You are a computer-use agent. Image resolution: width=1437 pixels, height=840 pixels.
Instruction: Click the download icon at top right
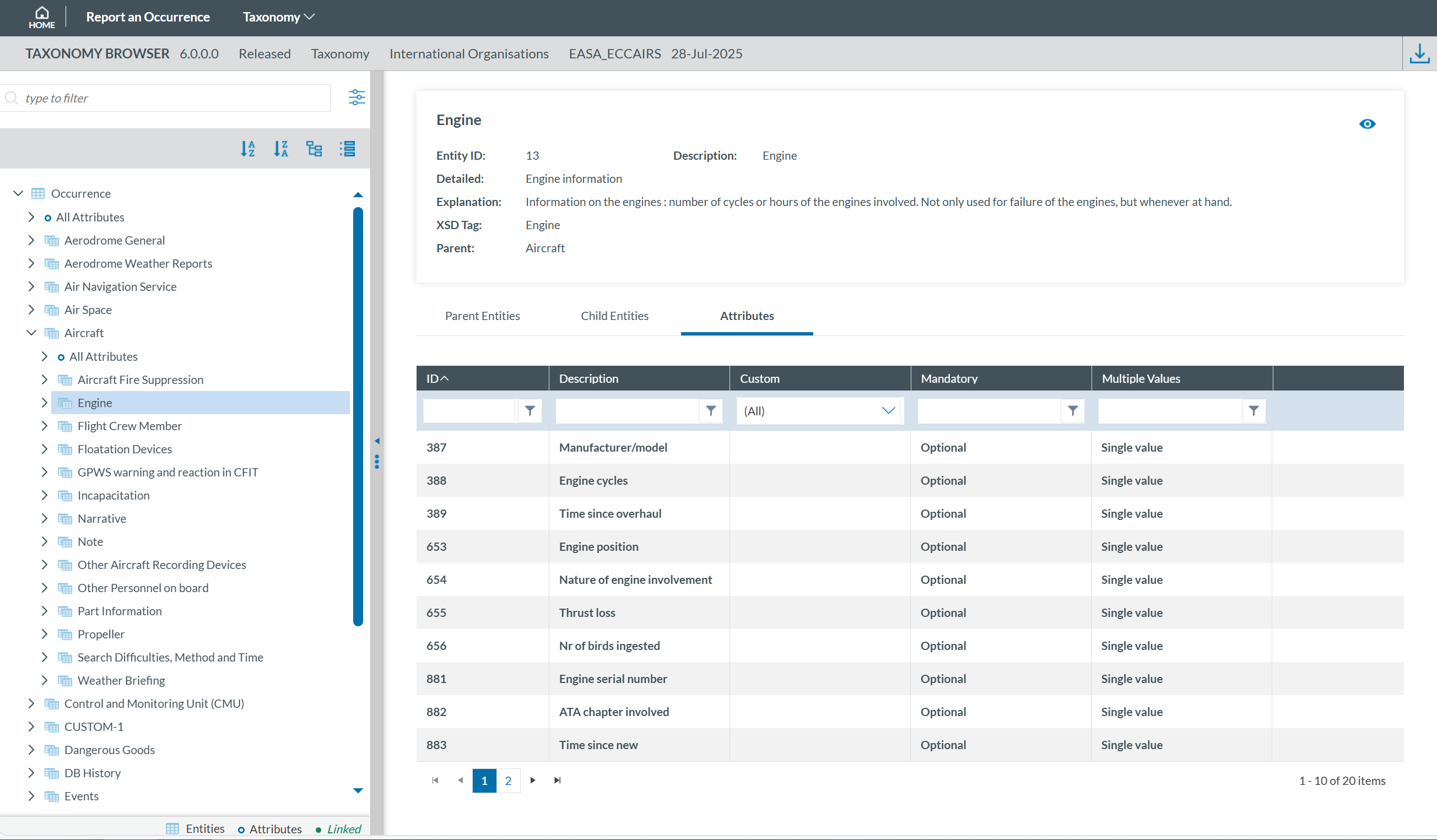[1419, 53]
